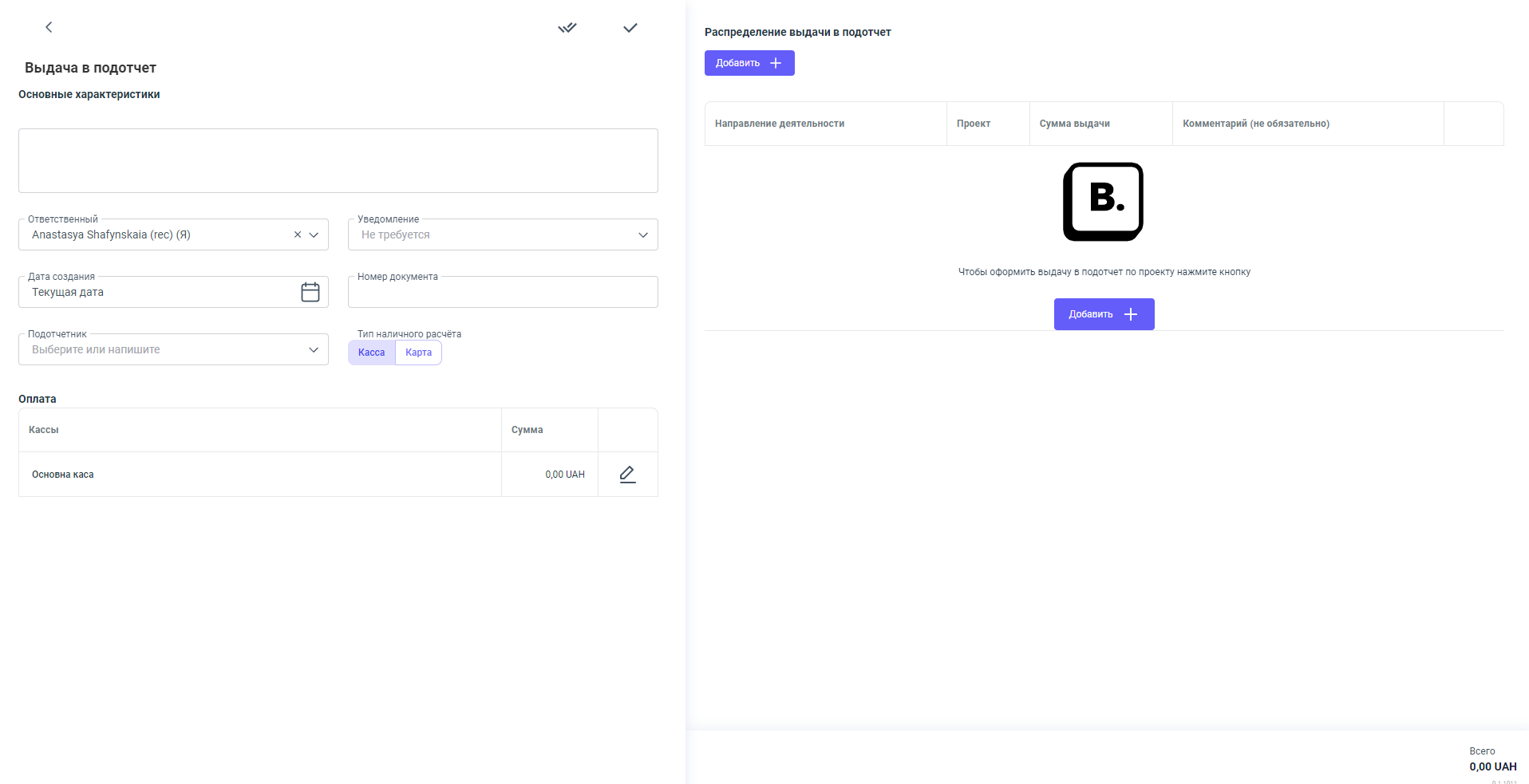Viewport: 1529px width, 784px height.
Task: Click the Сумма выдачи column header
Action: coord(1074,124)
